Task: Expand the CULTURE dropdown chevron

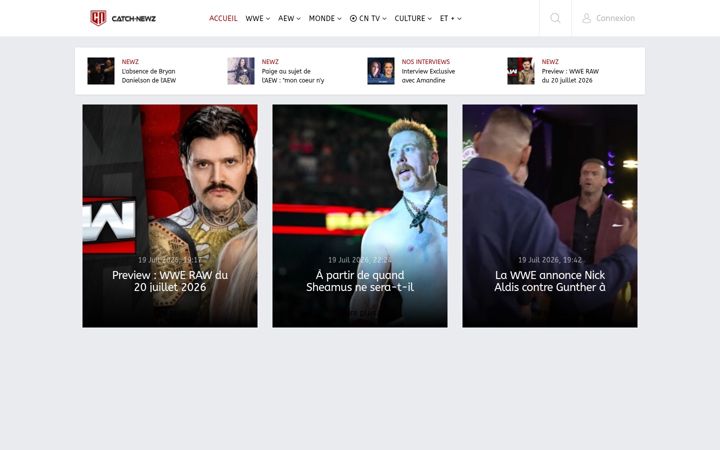Action: [x=430, y=19]
